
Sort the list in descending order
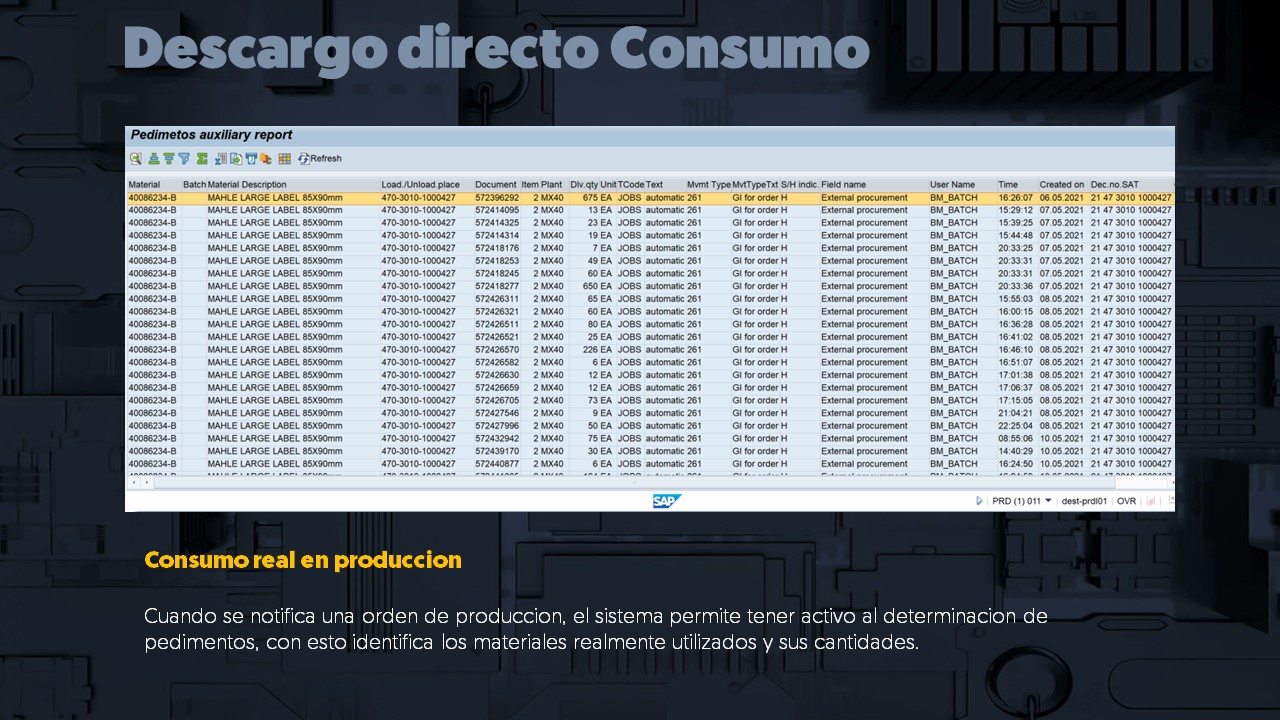(x=169, y=158)
